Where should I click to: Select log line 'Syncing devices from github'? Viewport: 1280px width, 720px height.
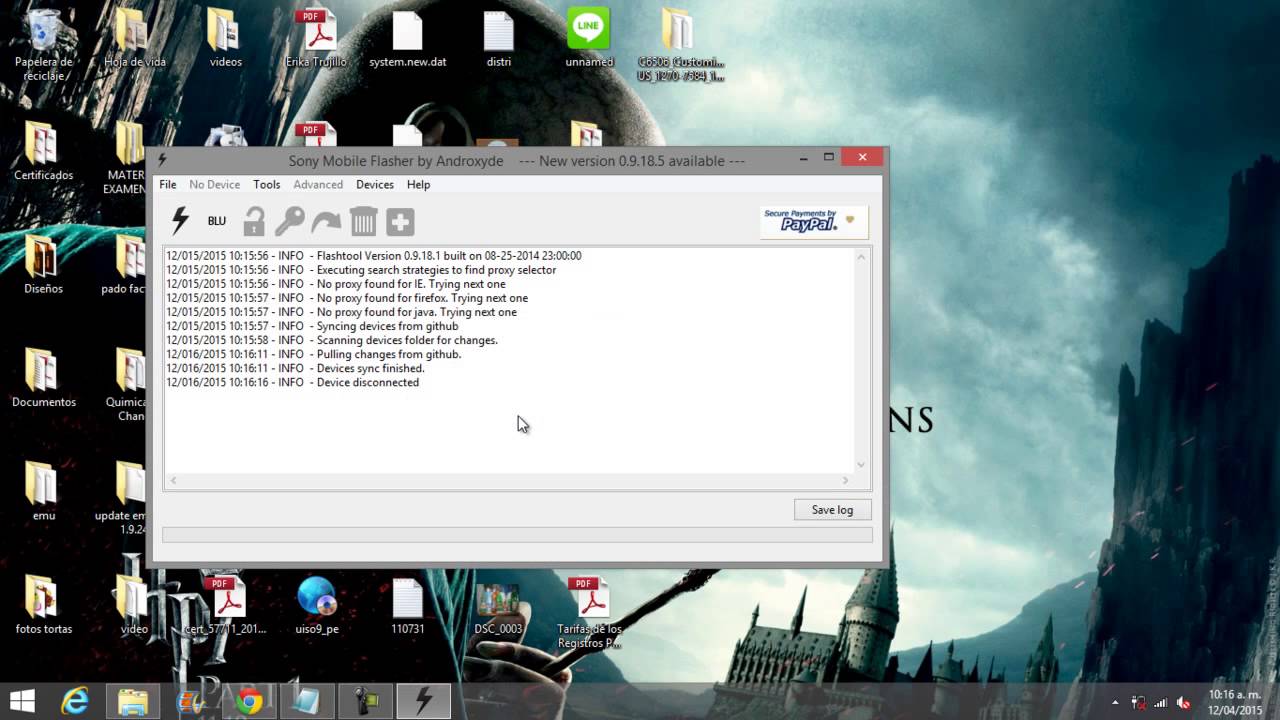click(313, 326)
